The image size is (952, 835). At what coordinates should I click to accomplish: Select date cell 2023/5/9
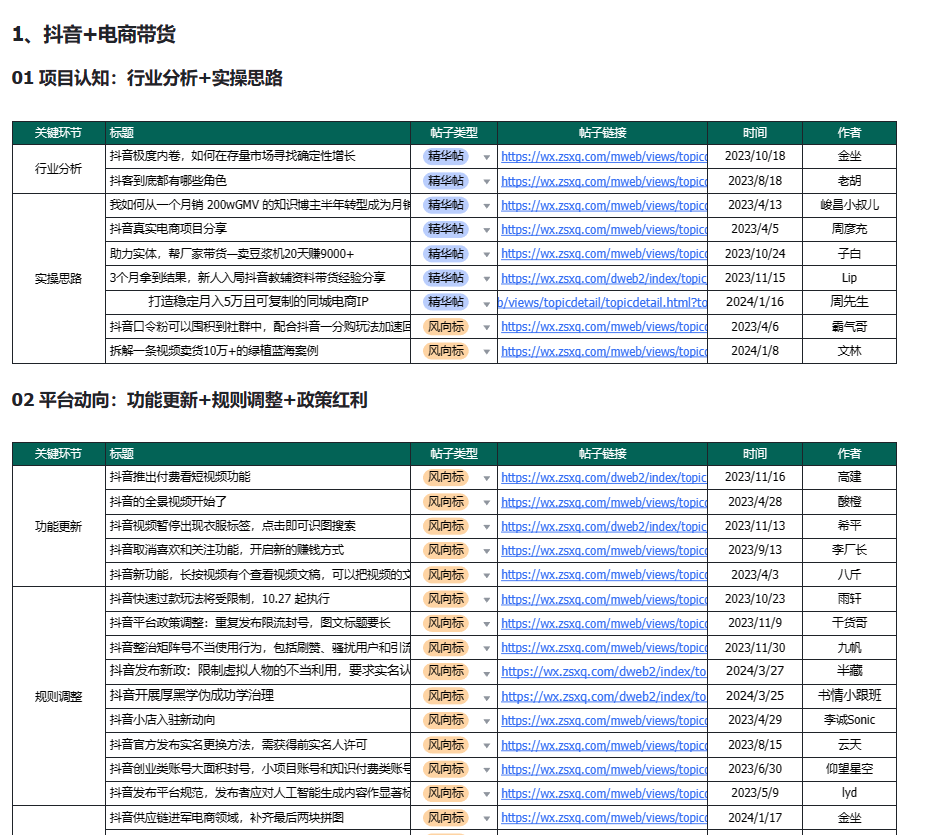point(755,793)
